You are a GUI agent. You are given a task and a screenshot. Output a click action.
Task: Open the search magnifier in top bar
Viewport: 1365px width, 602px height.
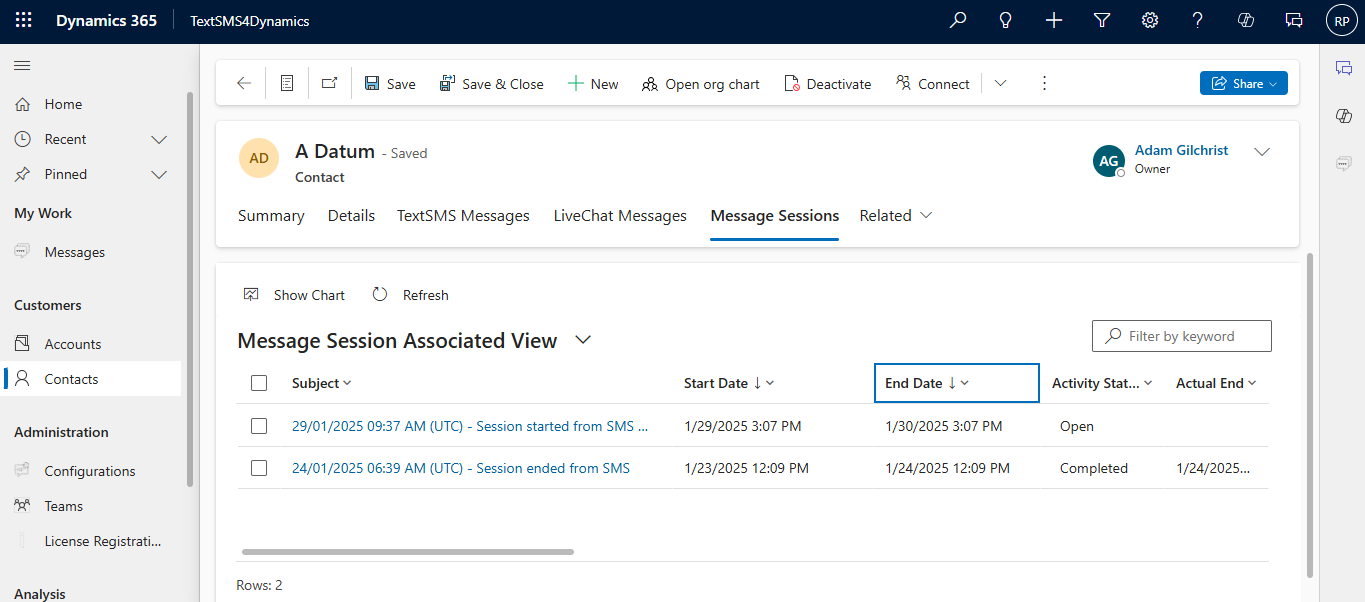(x=958, y=20)
